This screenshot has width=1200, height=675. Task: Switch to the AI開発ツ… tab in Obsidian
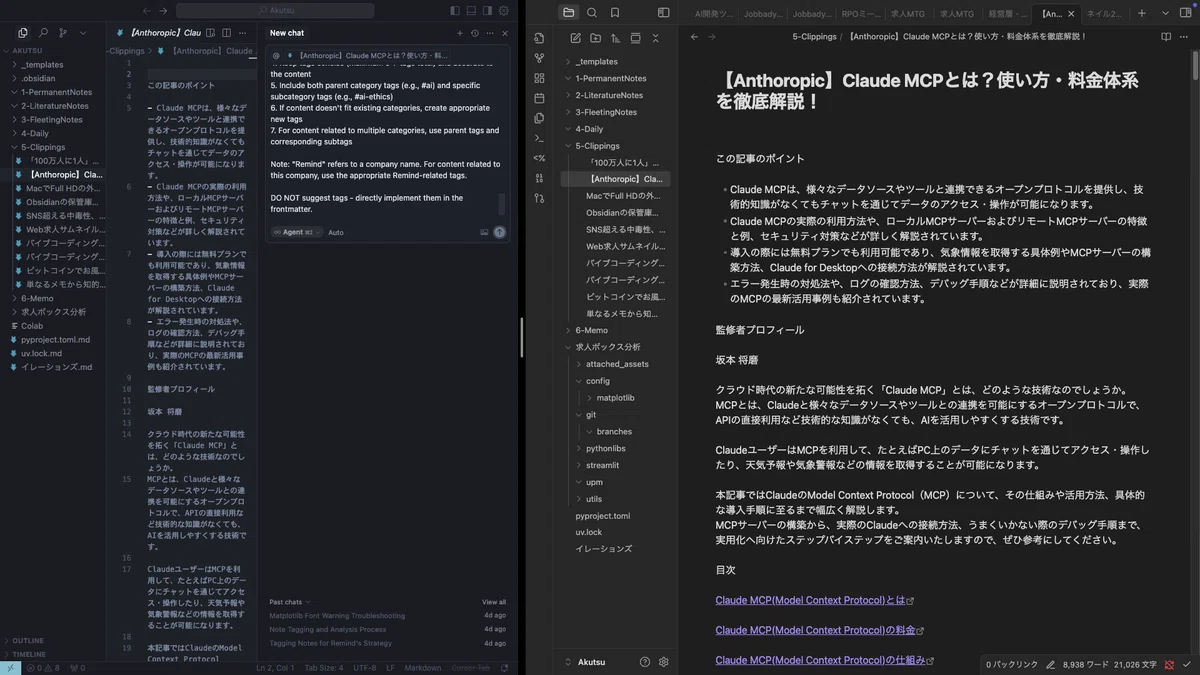(x=714, y=13)
